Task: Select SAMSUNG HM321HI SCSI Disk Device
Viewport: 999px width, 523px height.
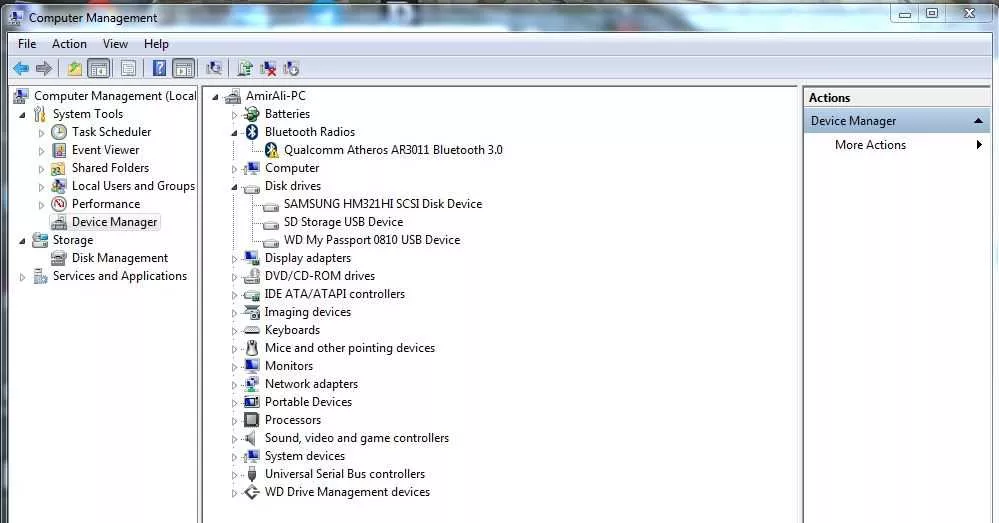Action: [383, 204]
